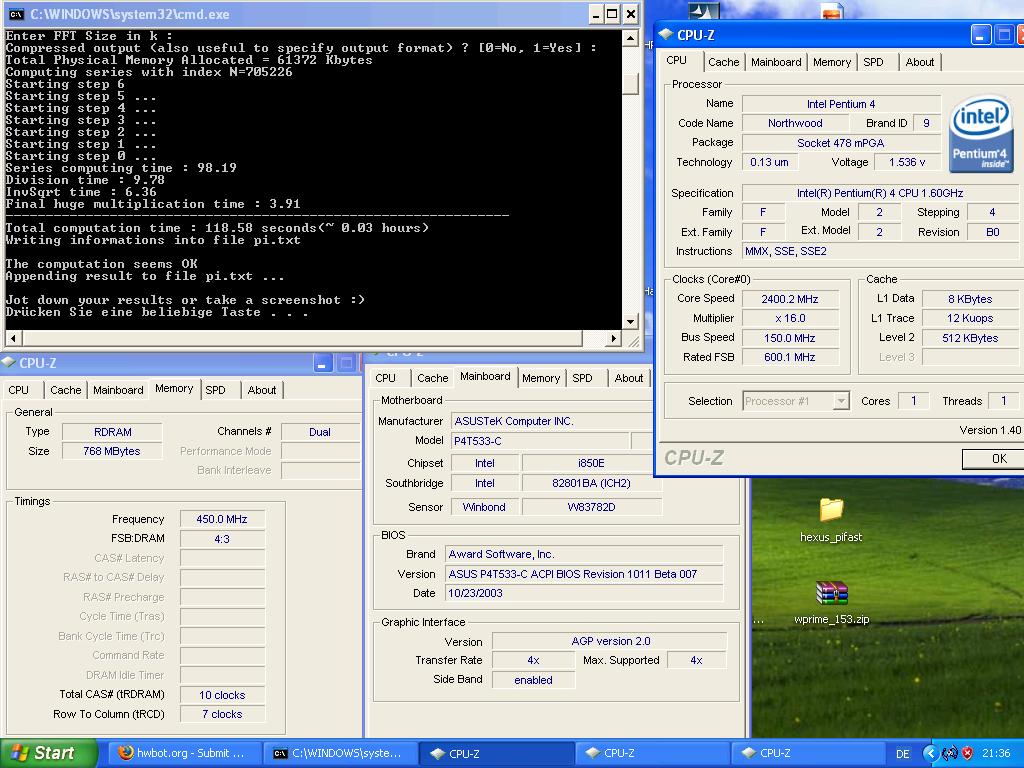The height and width of the screenshot is (768, 1024).
Task: Select About tab in the CPU-Z mainboard window
Action: [628, 378]
